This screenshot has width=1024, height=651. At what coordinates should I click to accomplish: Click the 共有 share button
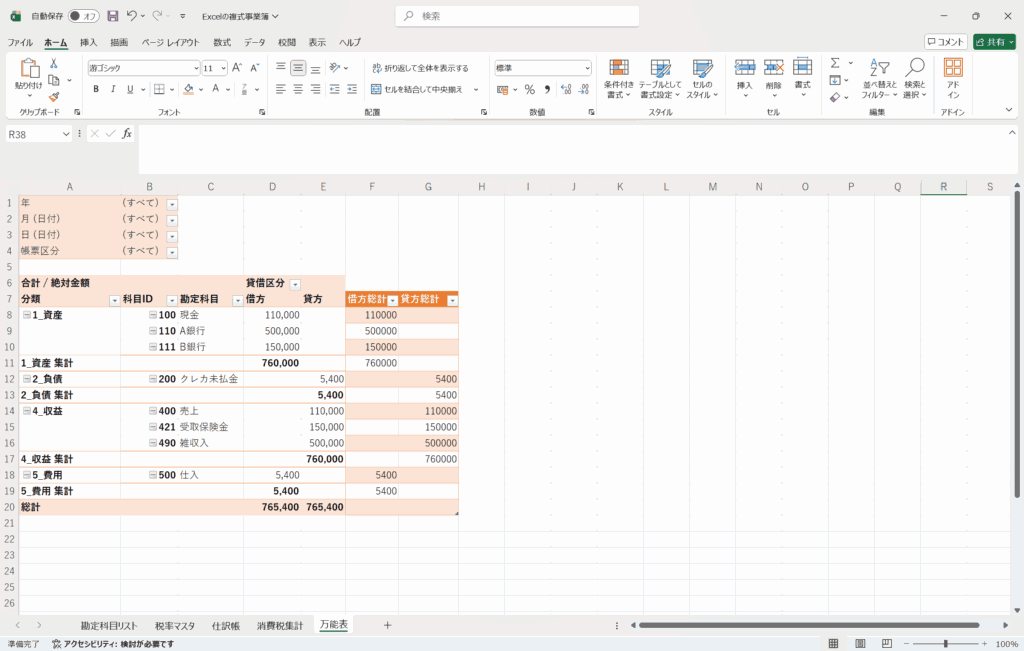point(993,42)
